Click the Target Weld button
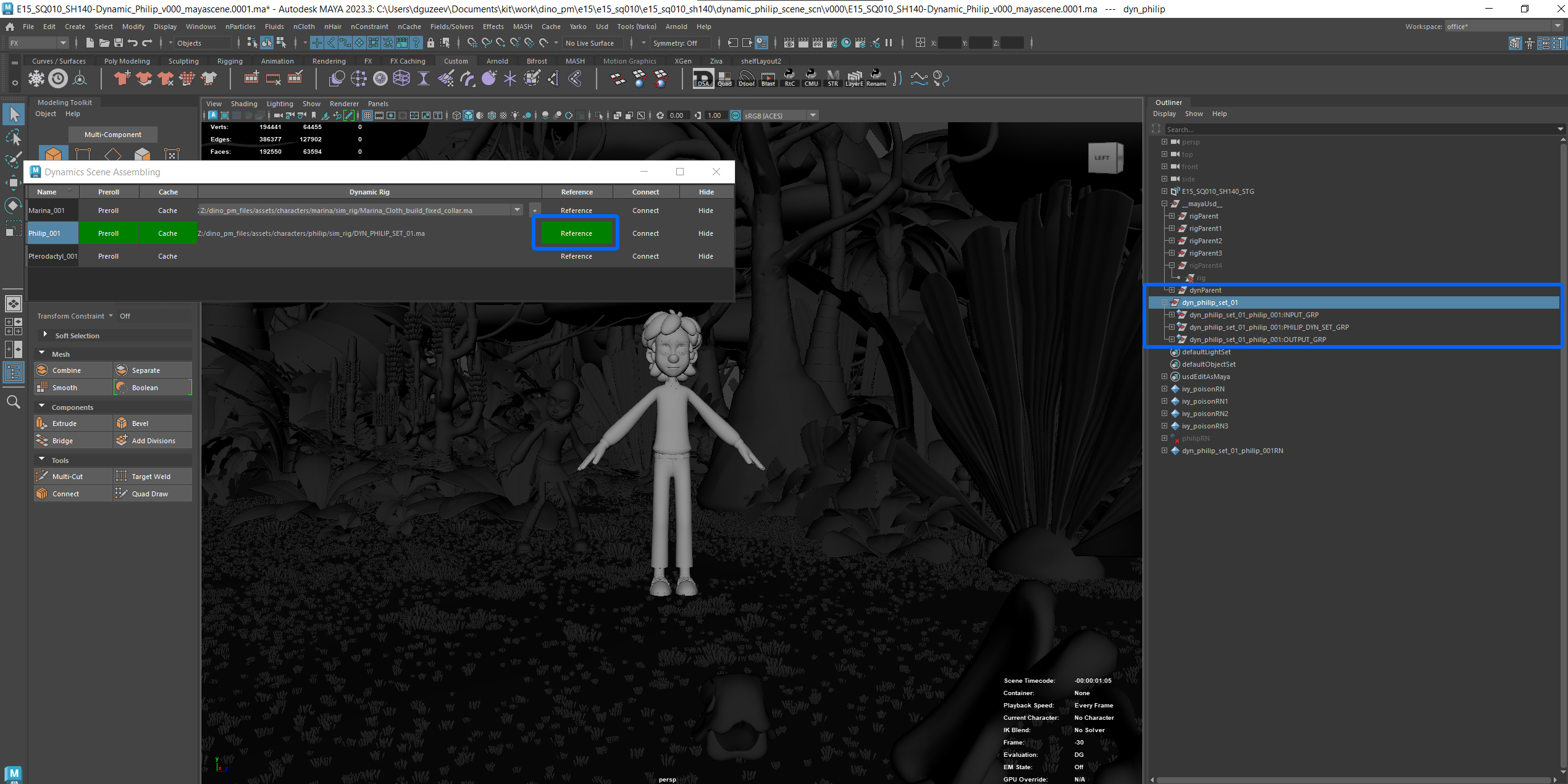 tap(153, 476)
